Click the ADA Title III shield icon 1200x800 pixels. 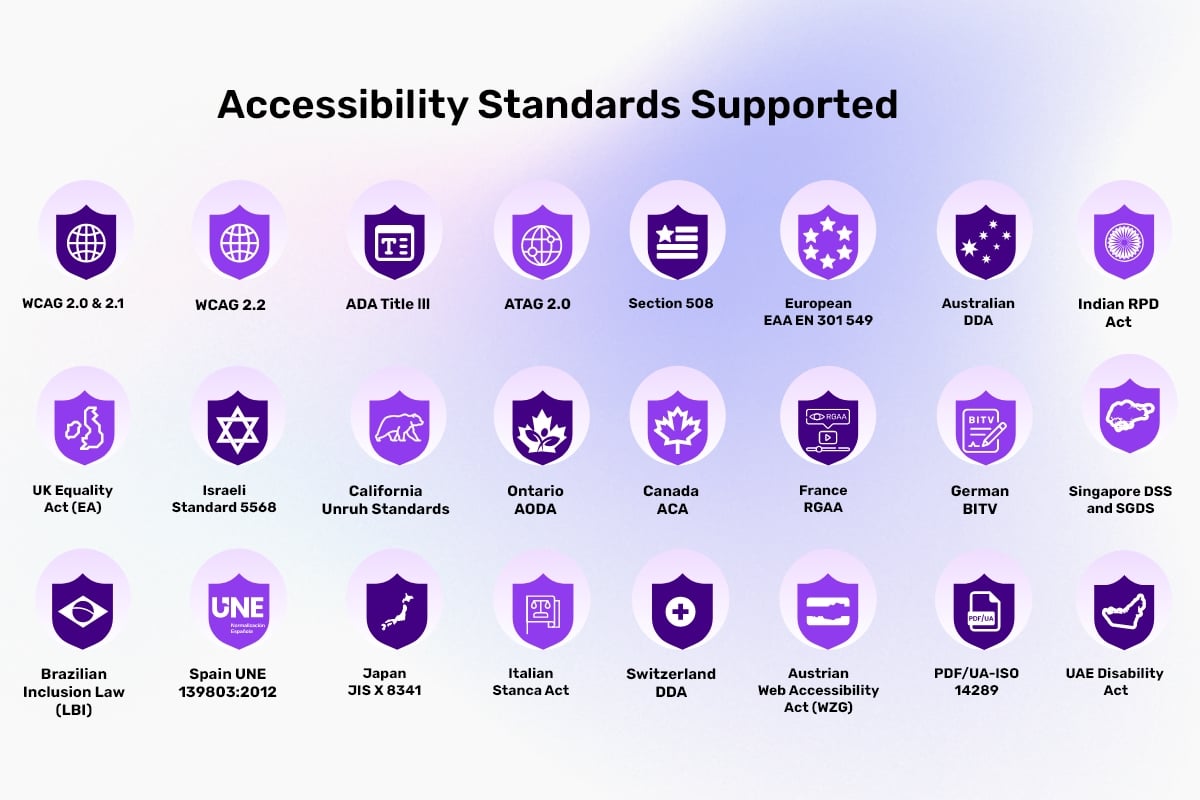[394, 242]
